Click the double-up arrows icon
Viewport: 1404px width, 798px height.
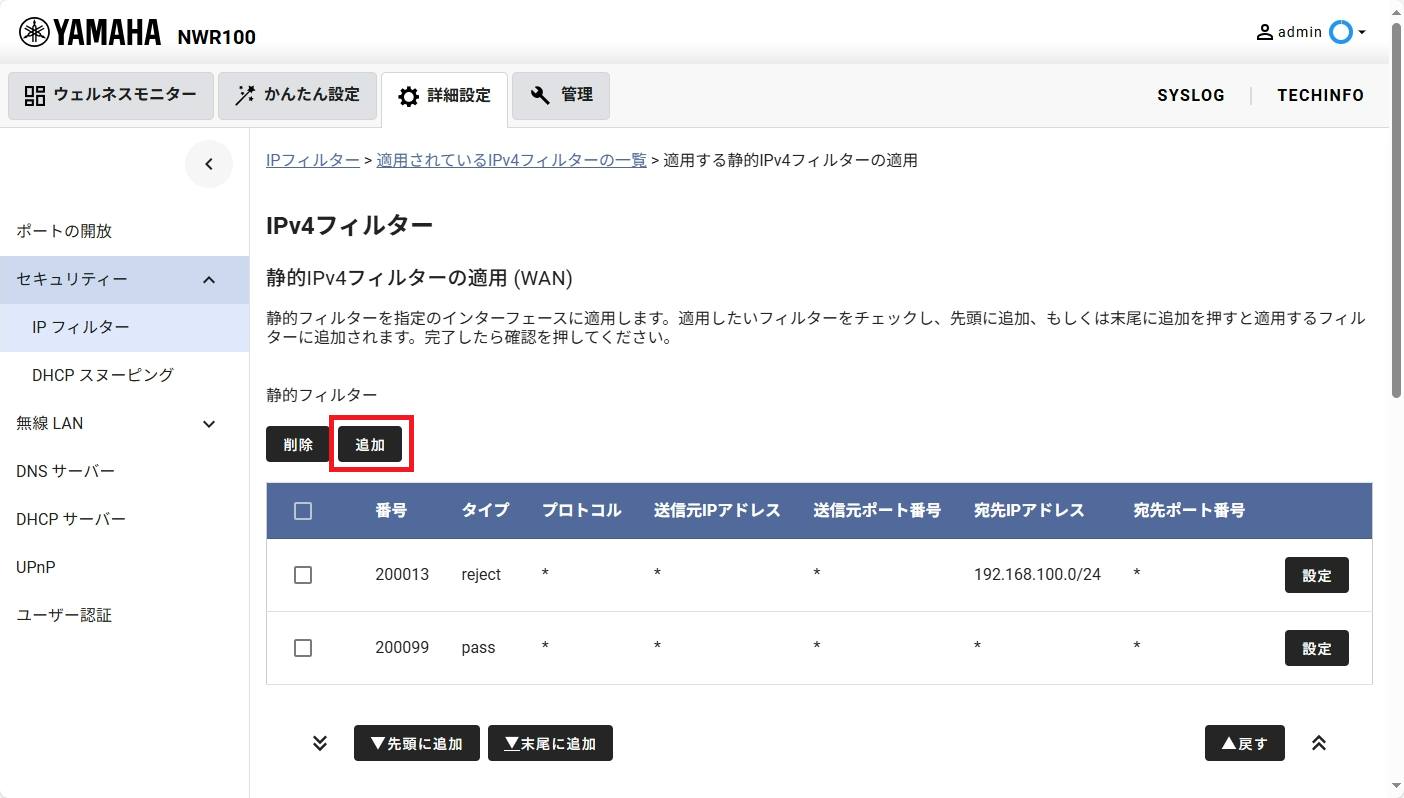(1319, 743)
